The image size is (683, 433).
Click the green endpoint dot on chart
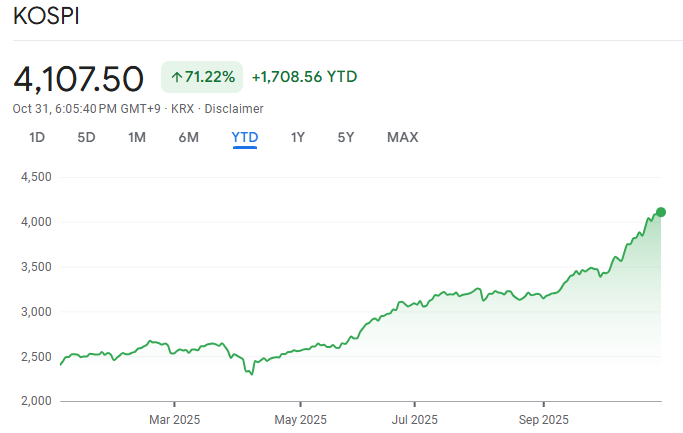point(660,212)
